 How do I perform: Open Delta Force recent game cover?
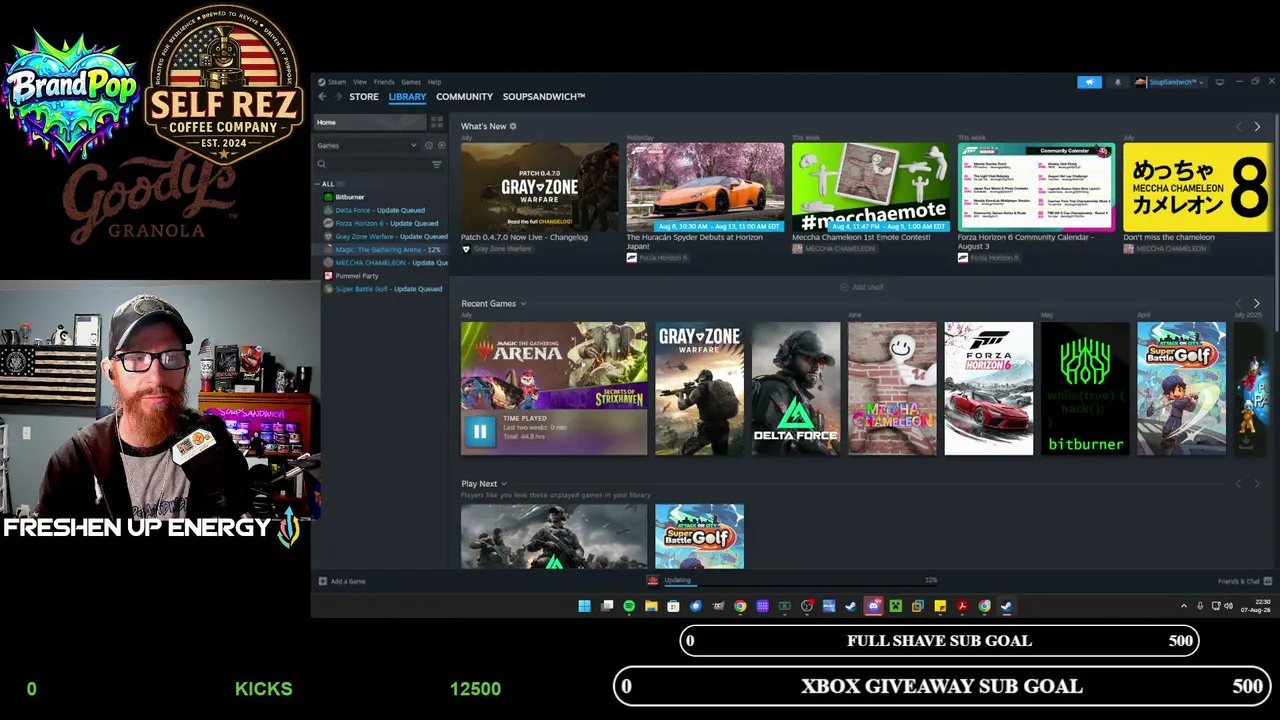point(796,389)
